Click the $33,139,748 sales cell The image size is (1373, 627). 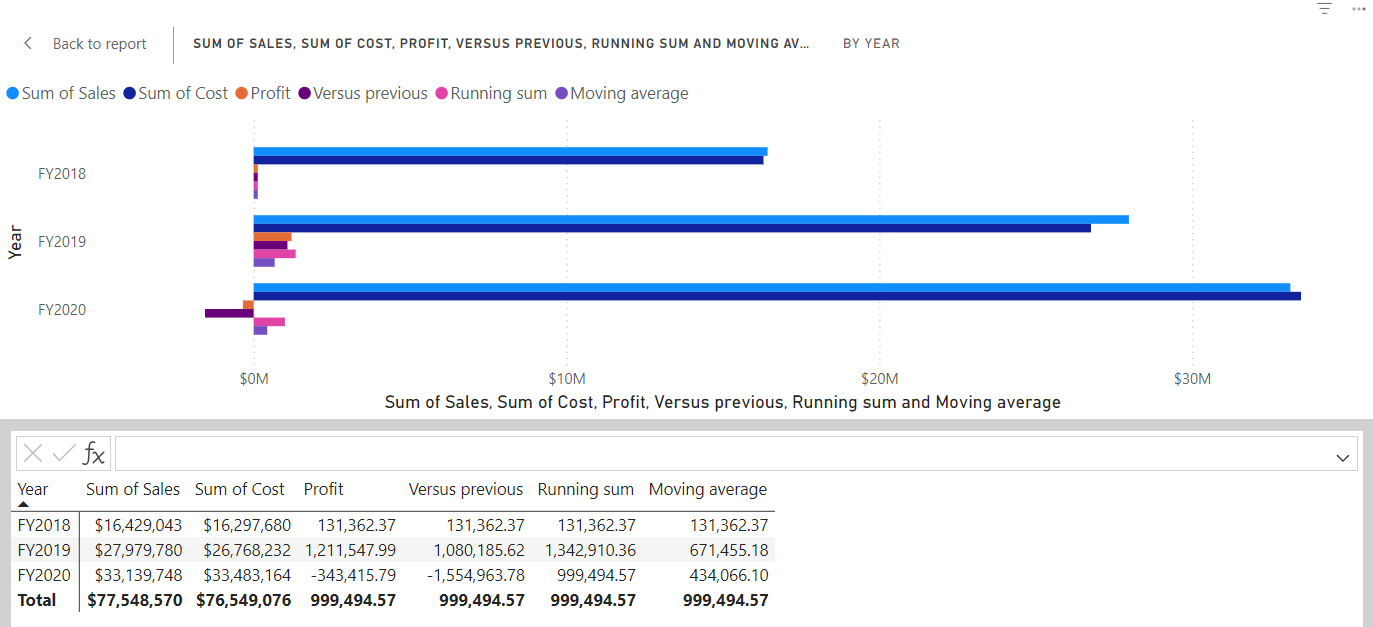pyautogui.click(x=138, y=575)
